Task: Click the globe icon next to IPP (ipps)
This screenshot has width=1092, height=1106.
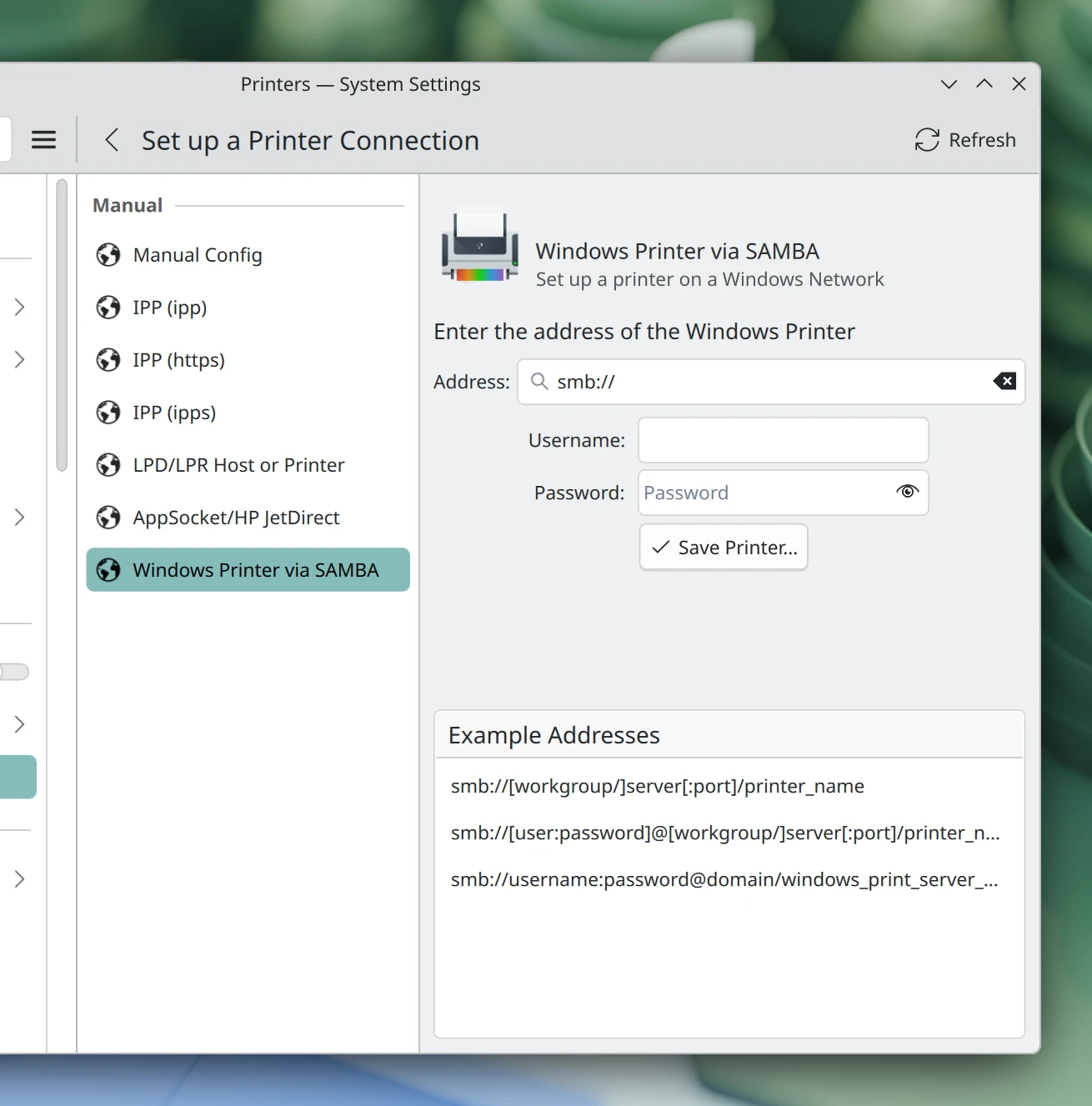Action: (109, 412)
